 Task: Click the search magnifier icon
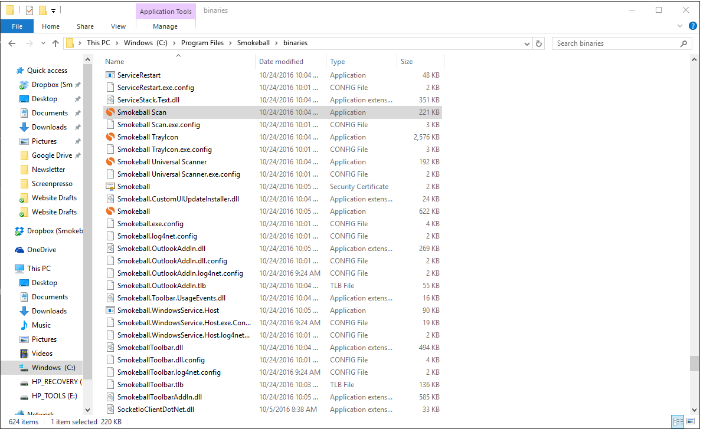pyautogui.click(x=684, y=44)
